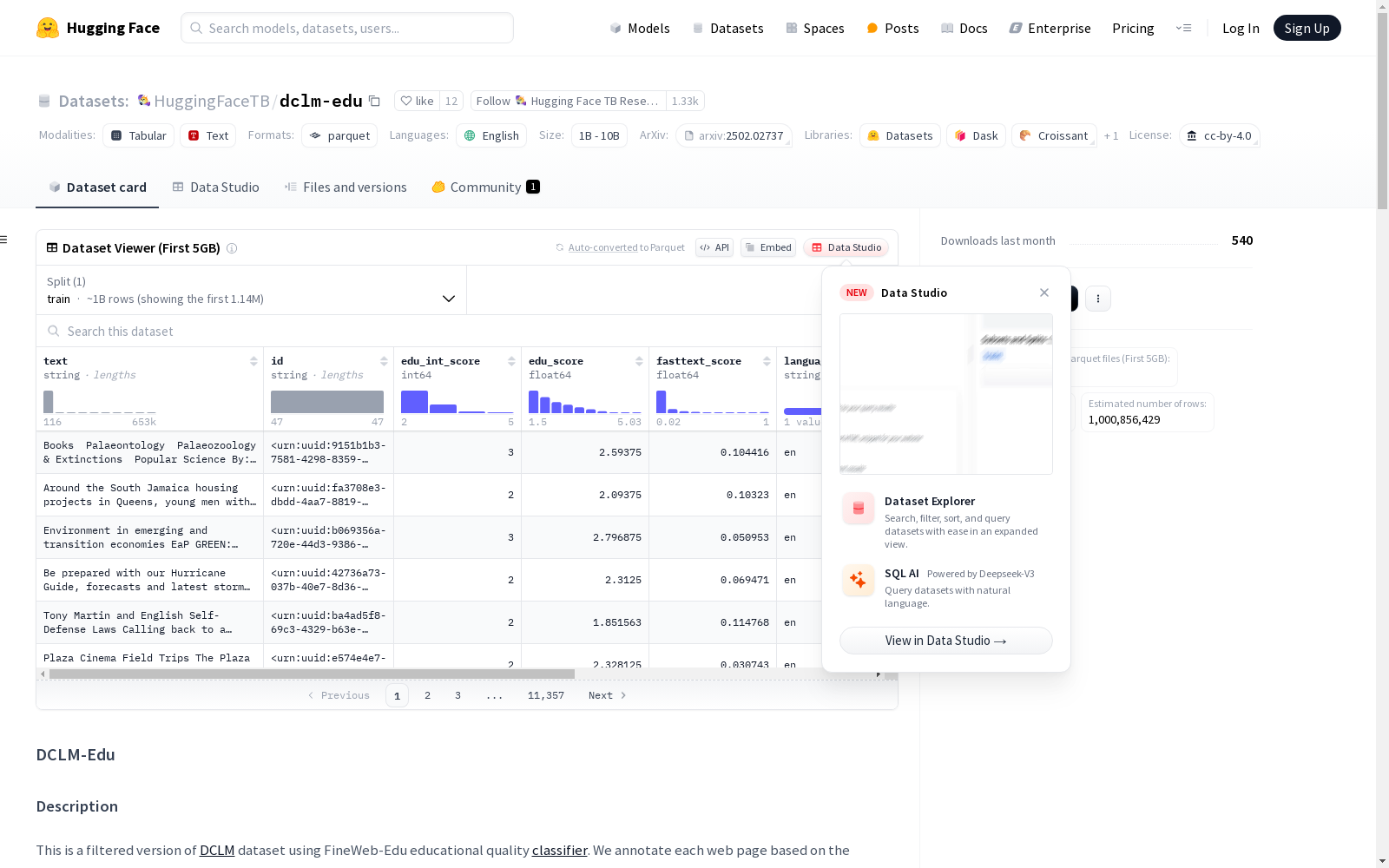Screen dimensions: 1389x868
Task: Click the Tabular modality tag
Action: (x=139, y=135)
